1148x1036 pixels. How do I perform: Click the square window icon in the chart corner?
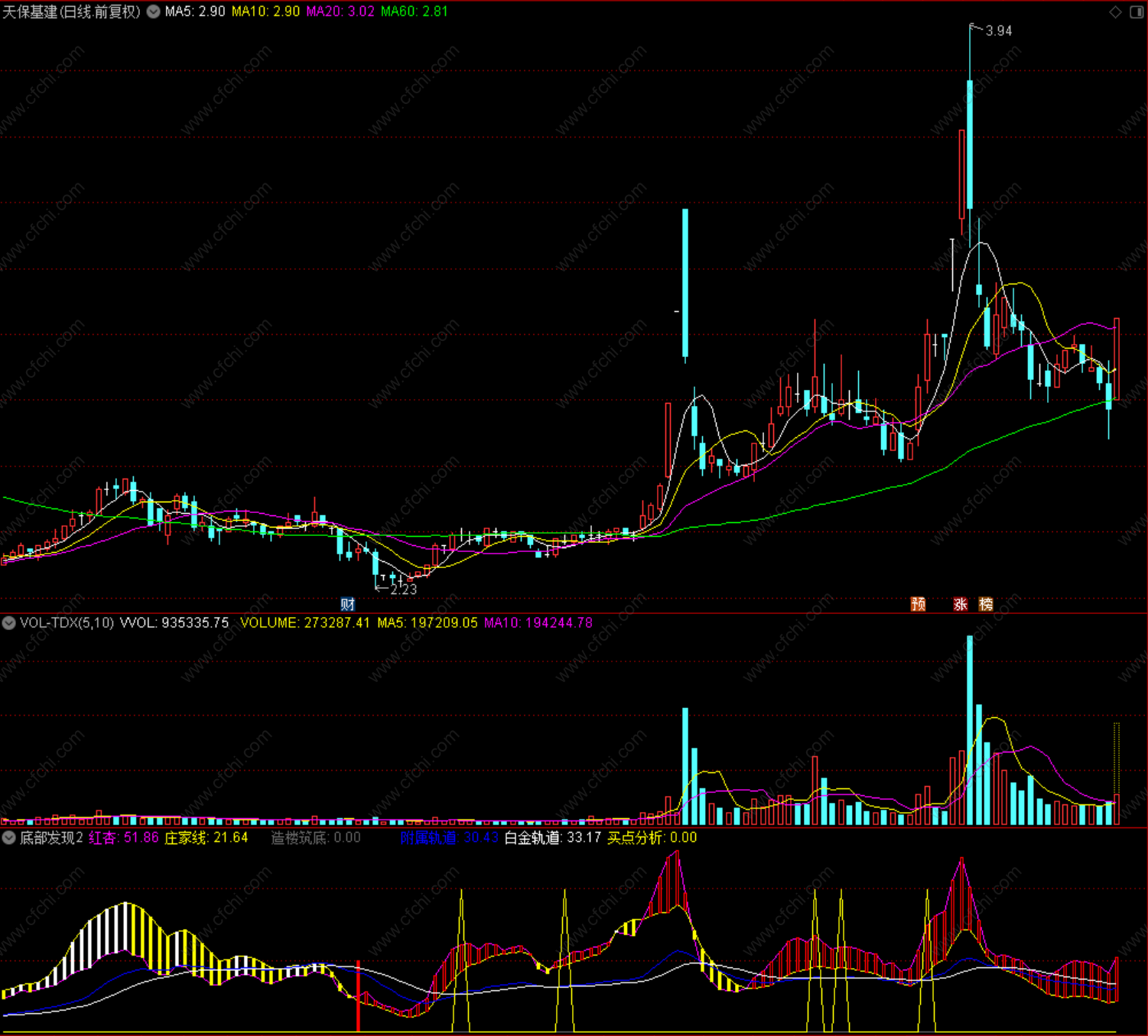1137,11
